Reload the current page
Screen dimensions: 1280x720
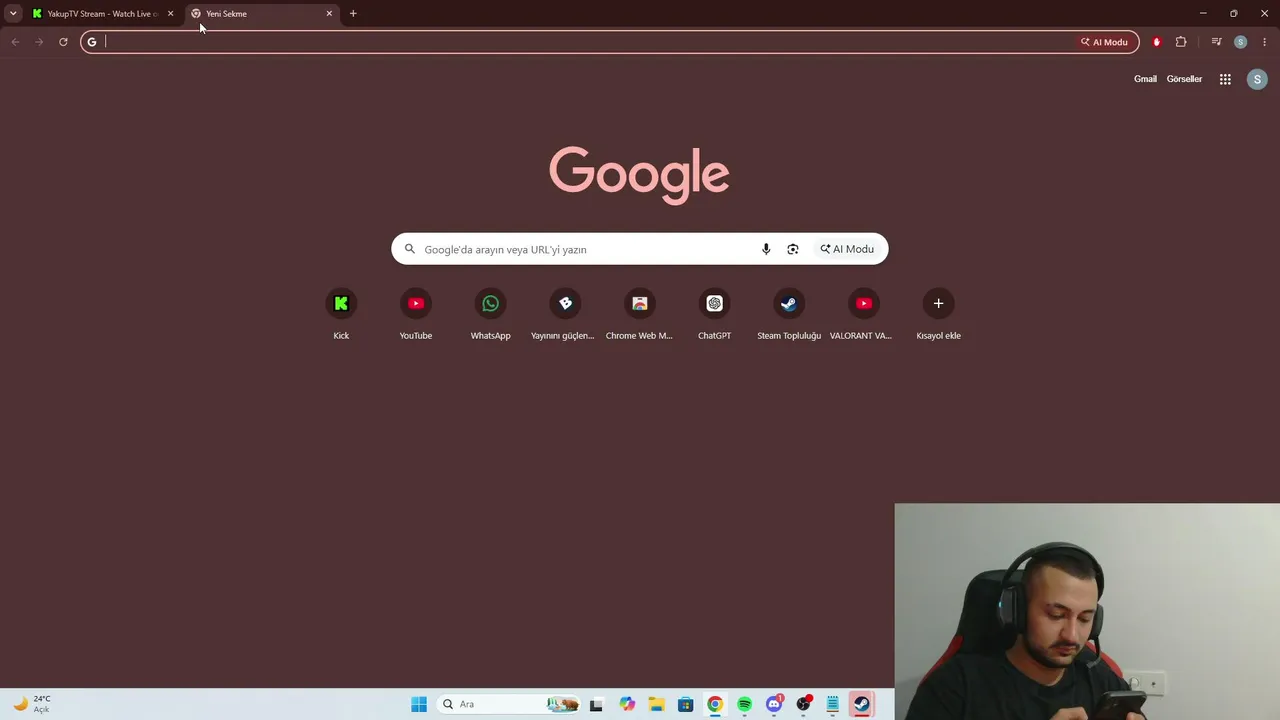(63, 42)
